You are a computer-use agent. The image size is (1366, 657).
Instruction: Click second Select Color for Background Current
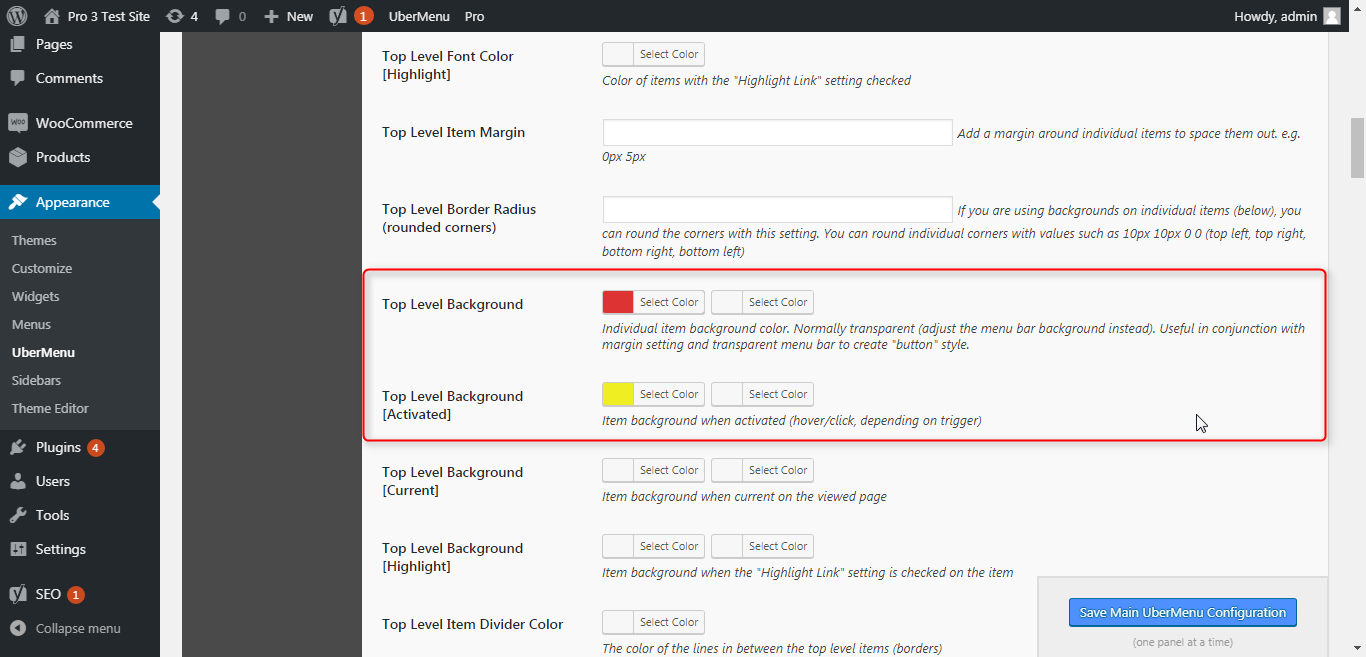click(762, 470)
